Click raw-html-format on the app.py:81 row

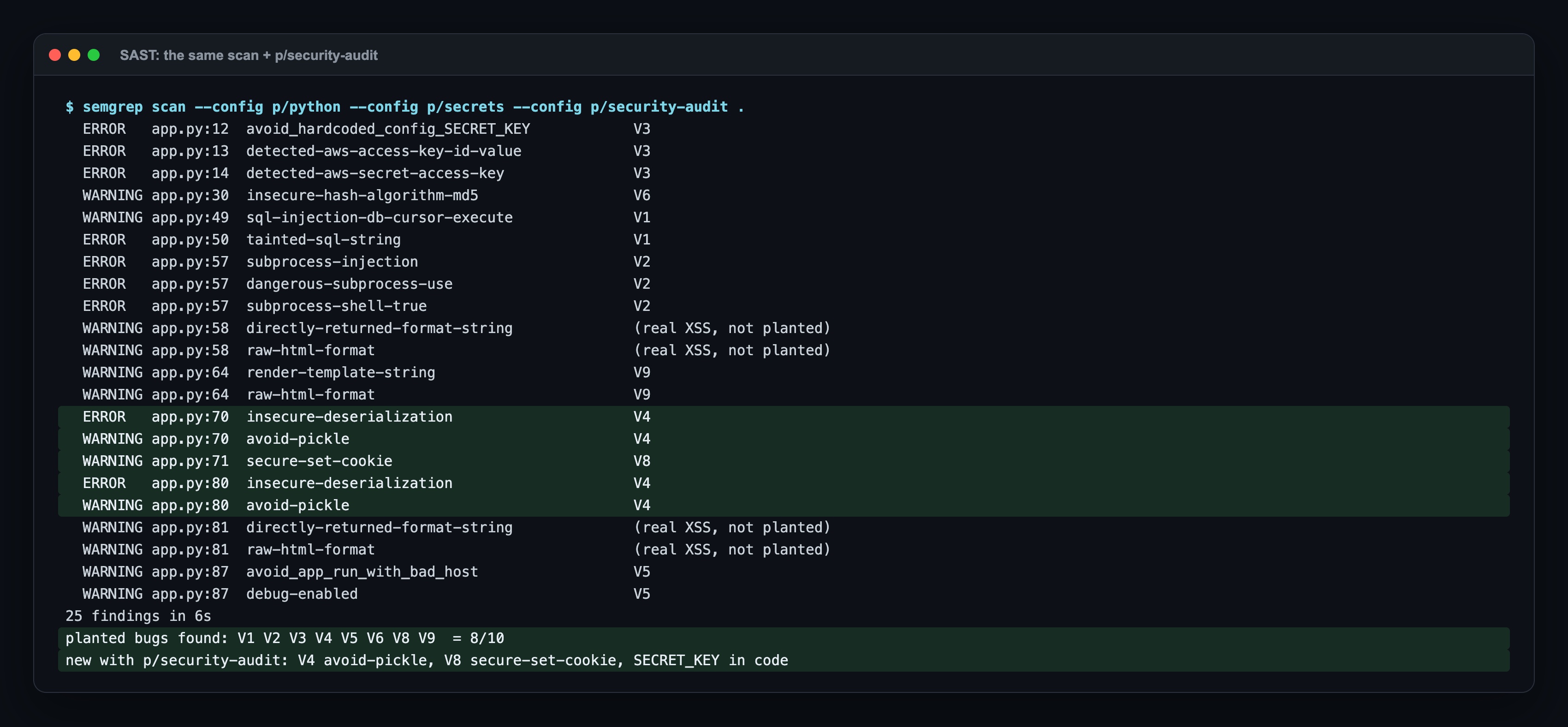310,549
